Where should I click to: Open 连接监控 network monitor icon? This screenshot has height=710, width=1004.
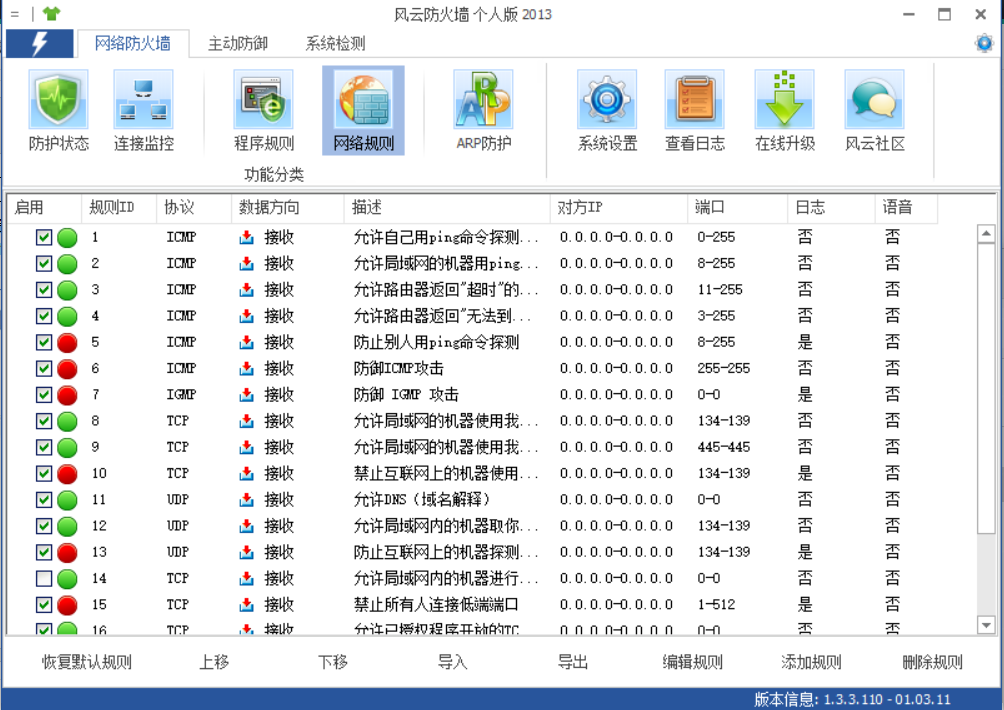[x=143, y=100]
